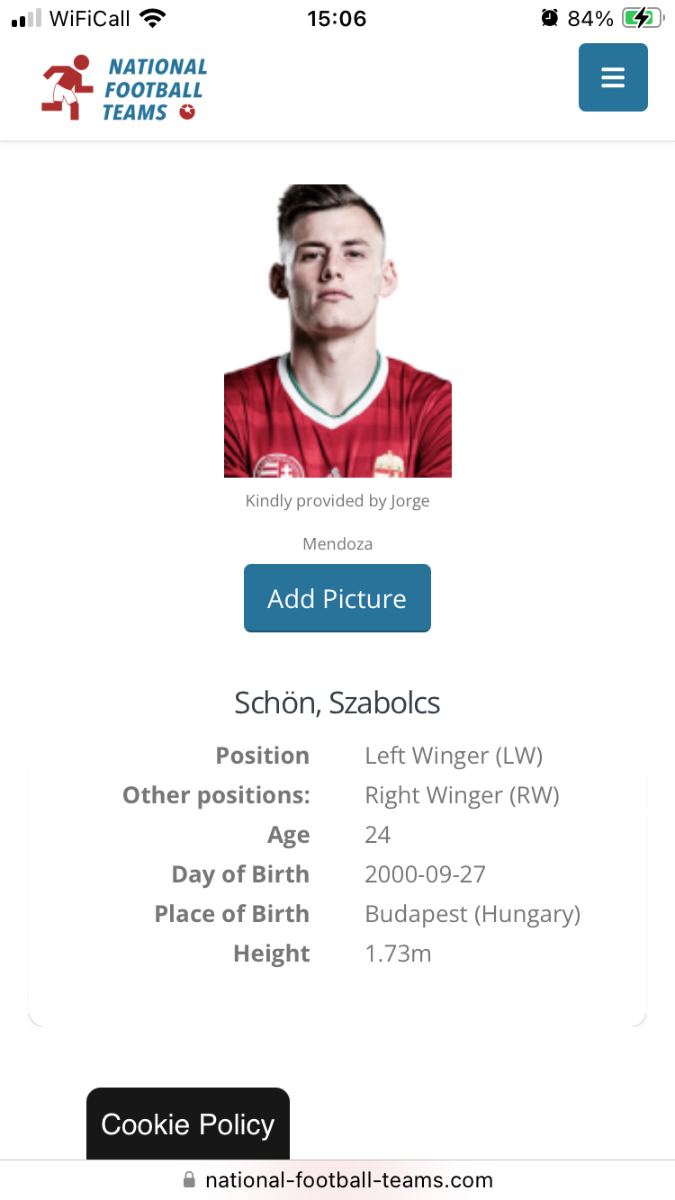Tap the birth date 2000-09-27
Screen dimensions: 675x1200
coord(425,875)
